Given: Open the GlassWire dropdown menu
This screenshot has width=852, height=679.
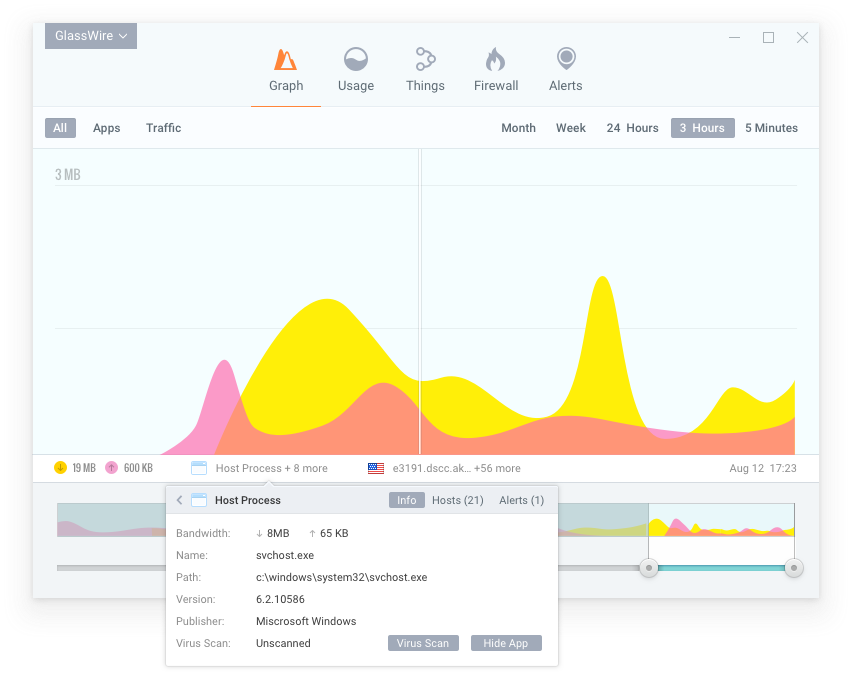Looking at the screenshot, I should [x=91, y=36].
